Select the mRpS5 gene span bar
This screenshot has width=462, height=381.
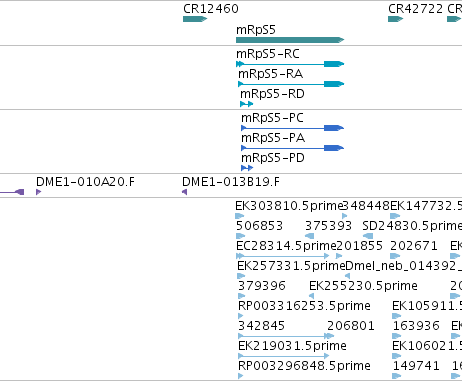[290, 40]
